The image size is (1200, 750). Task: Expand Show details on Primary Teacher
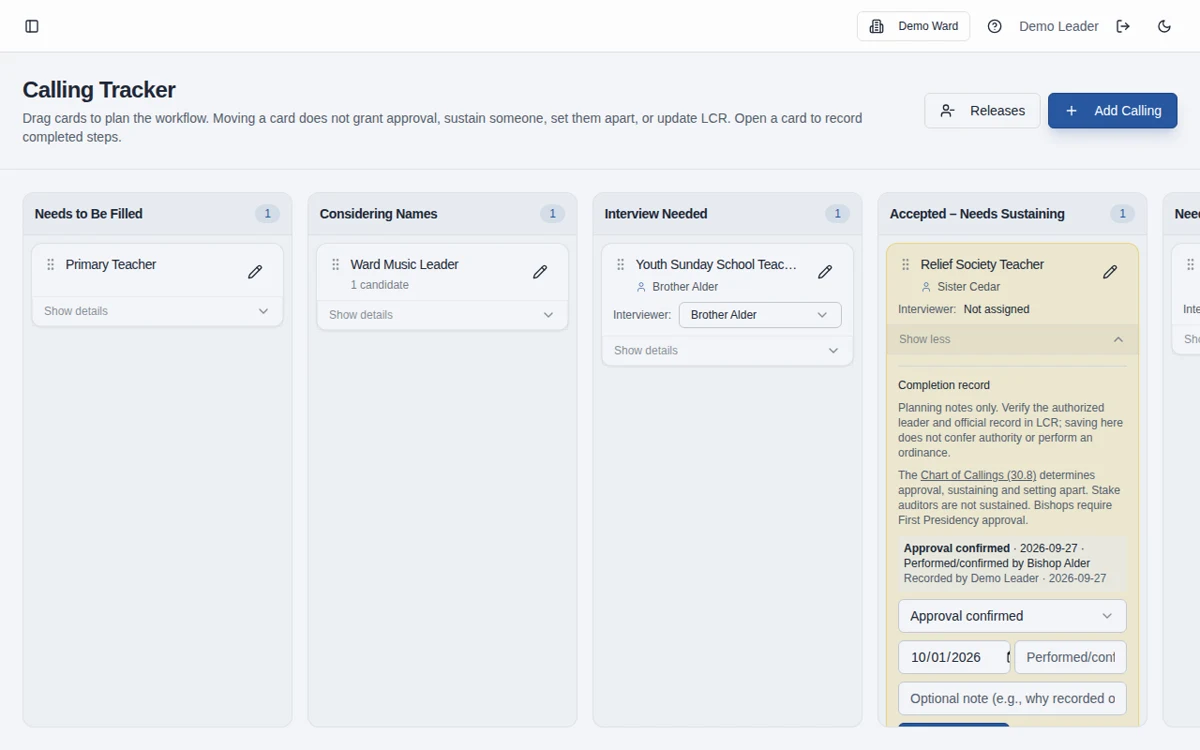click(157, 311)
